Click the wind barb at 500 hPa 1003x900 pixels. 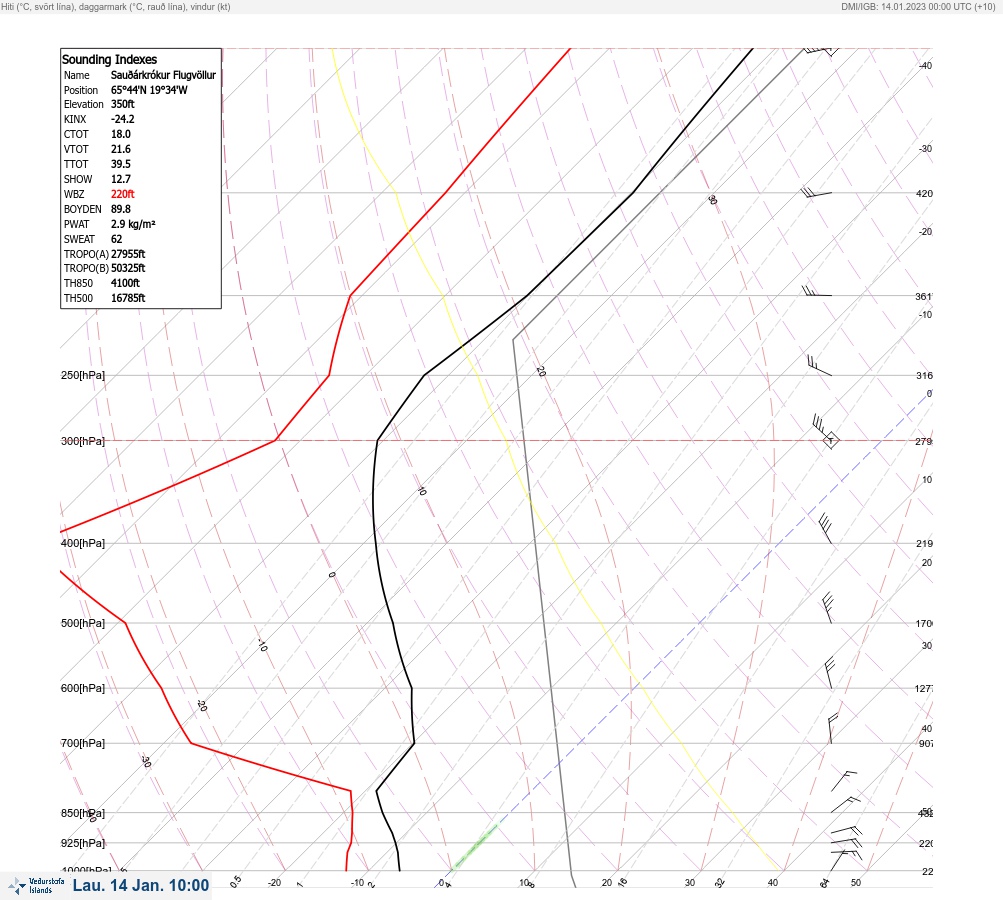tap(827, 608)
